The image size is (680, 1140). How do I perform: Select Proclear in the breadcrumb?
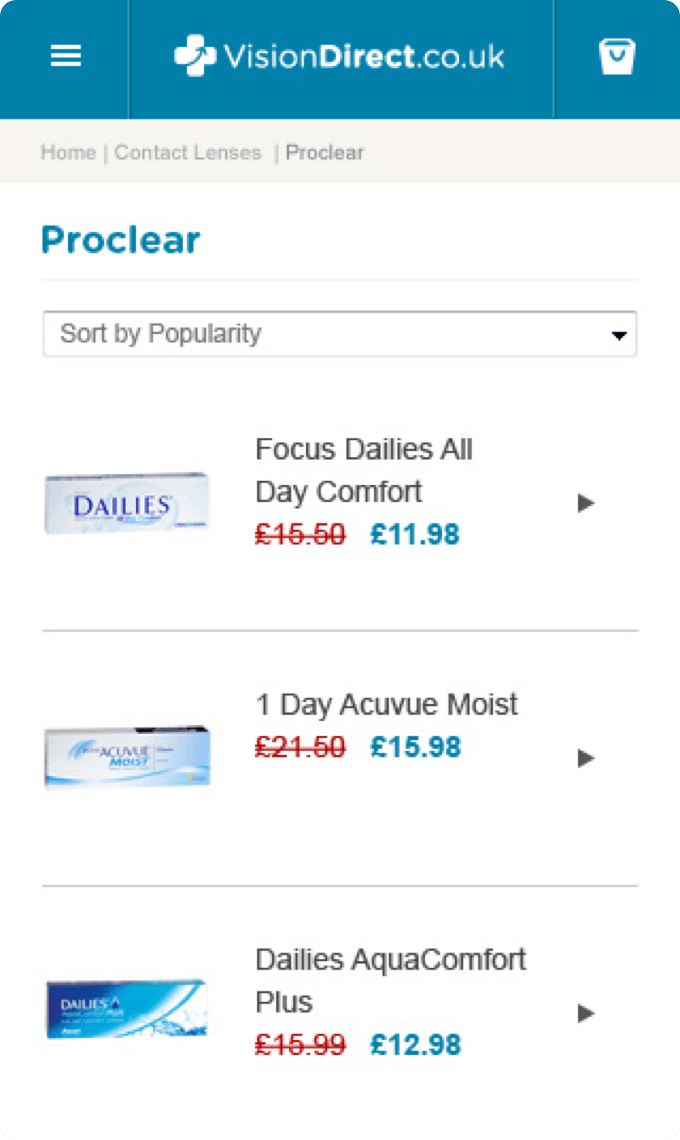pos(324,153)
